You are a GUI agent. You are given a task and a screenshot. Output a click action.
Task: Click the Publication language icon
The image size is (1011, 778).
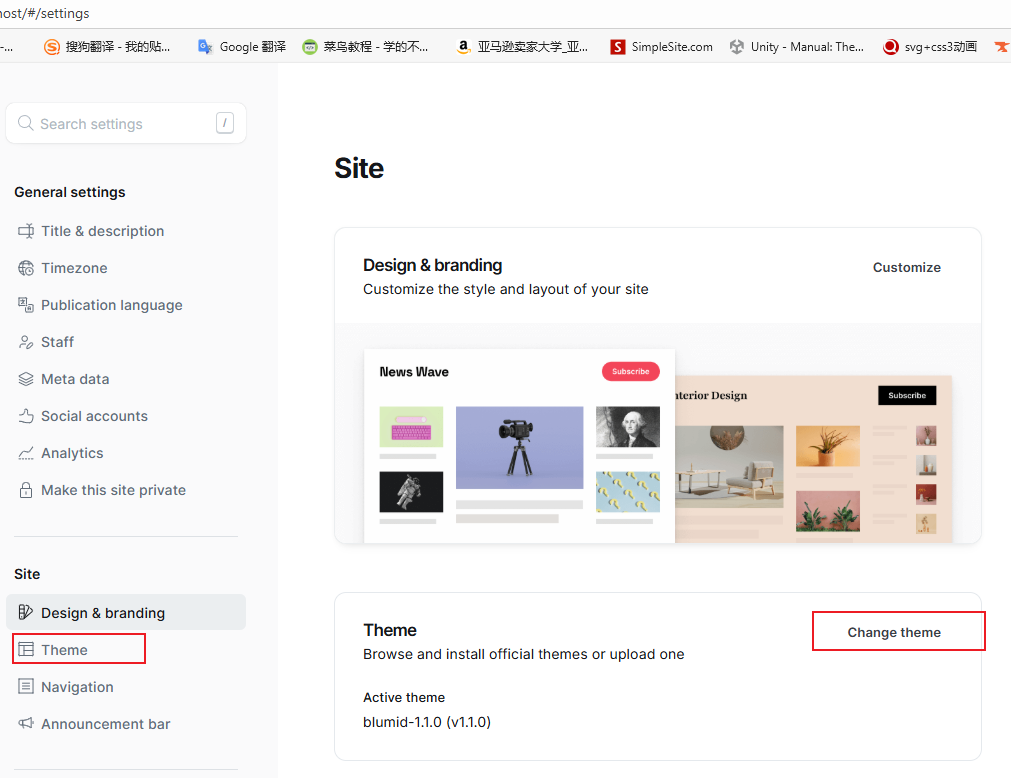[26, 305]
